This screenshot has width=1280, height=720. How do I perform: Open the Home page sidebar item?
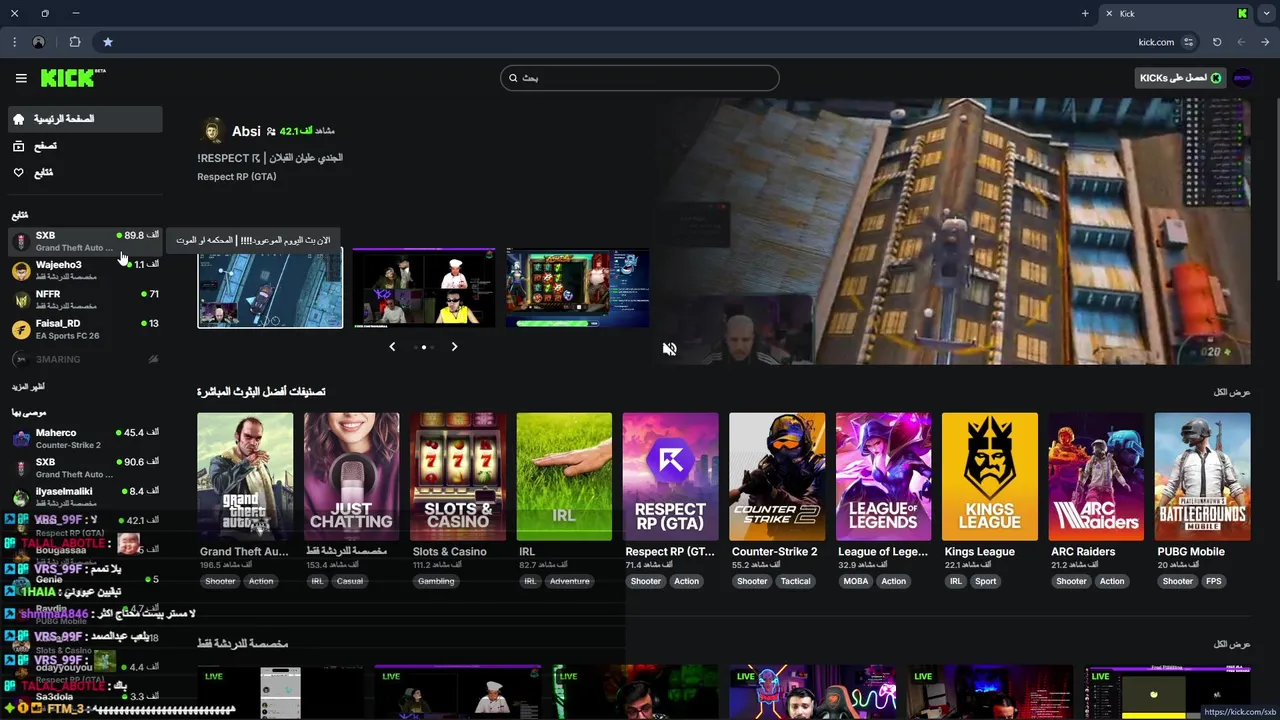pos(85,119)
